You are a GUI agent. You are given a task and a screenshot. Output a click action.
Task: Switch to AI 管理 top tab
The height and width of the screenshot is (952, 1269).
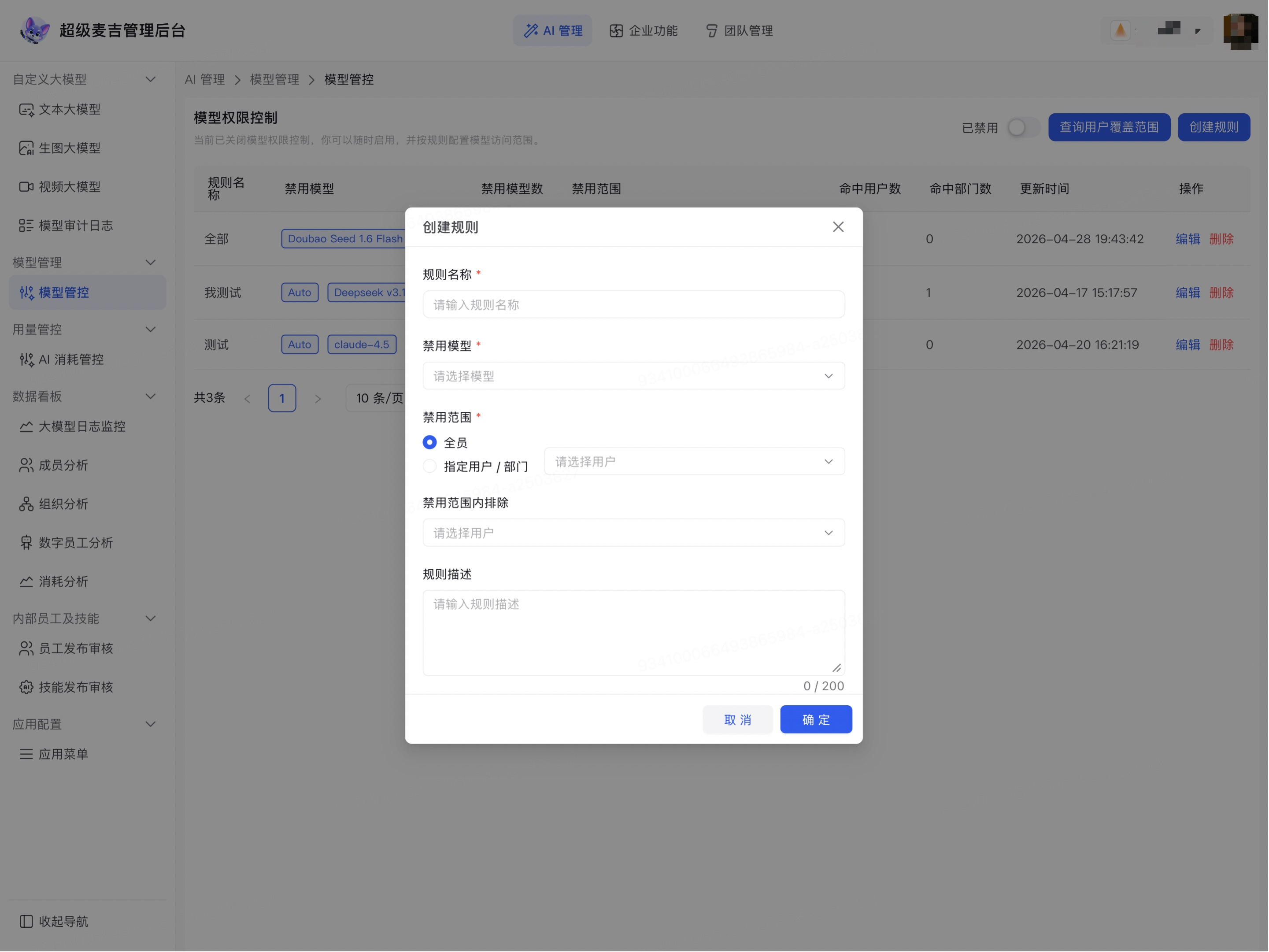tap(553, 30)
